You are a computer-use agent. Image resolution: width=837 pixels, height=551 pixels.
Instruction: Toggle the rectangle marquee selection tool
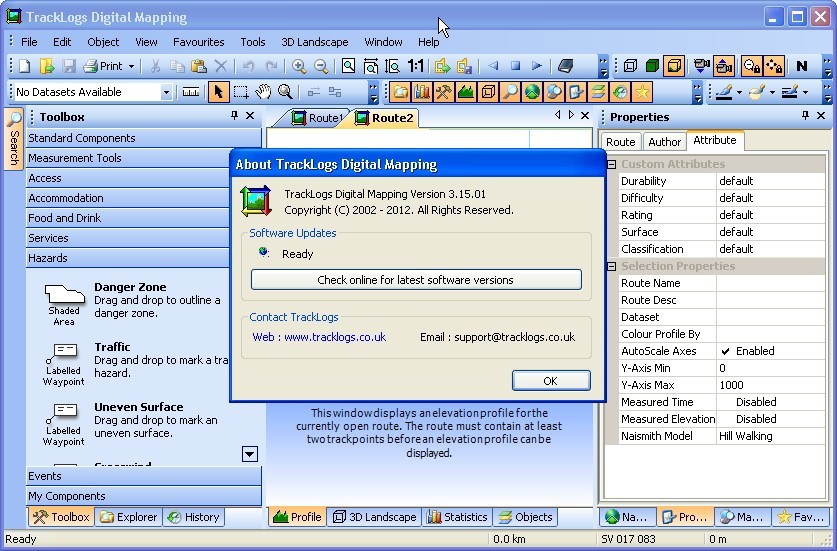[241, 92]
